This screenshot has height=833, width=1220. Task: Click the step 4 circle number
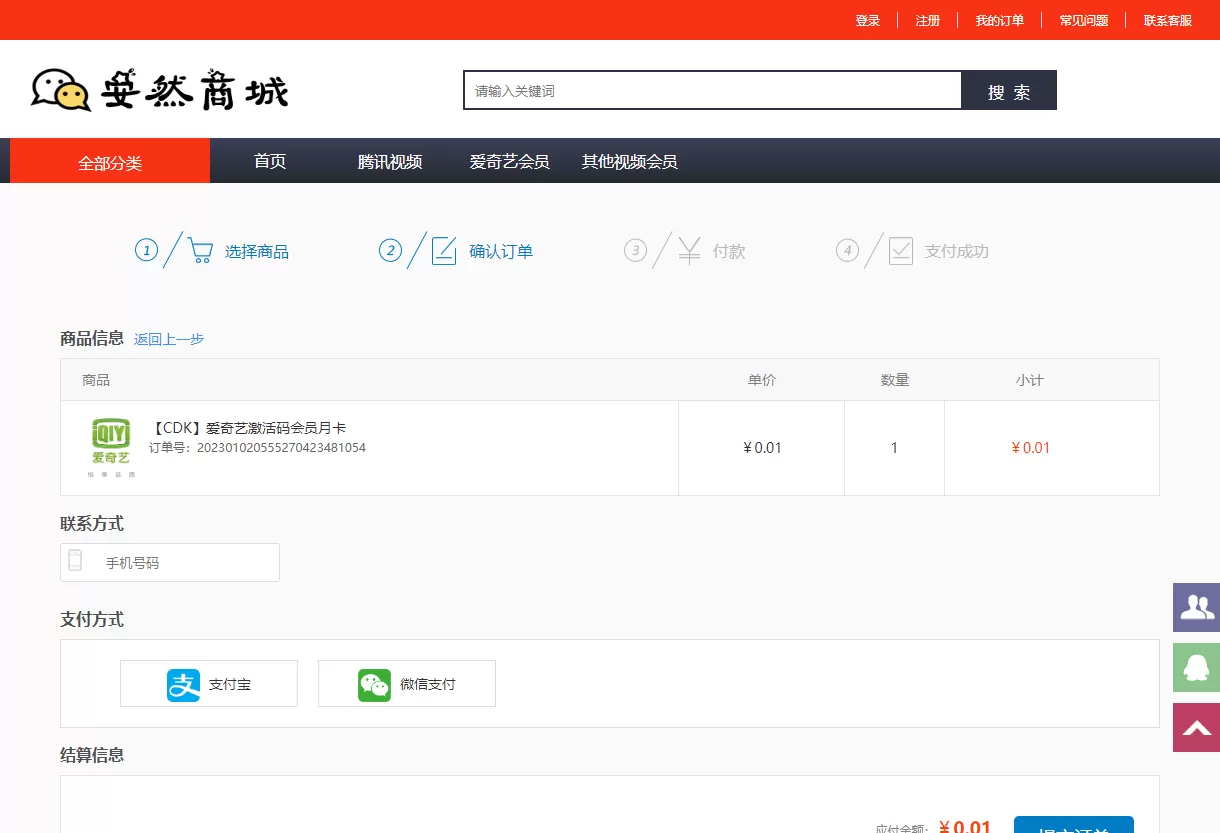848,250
